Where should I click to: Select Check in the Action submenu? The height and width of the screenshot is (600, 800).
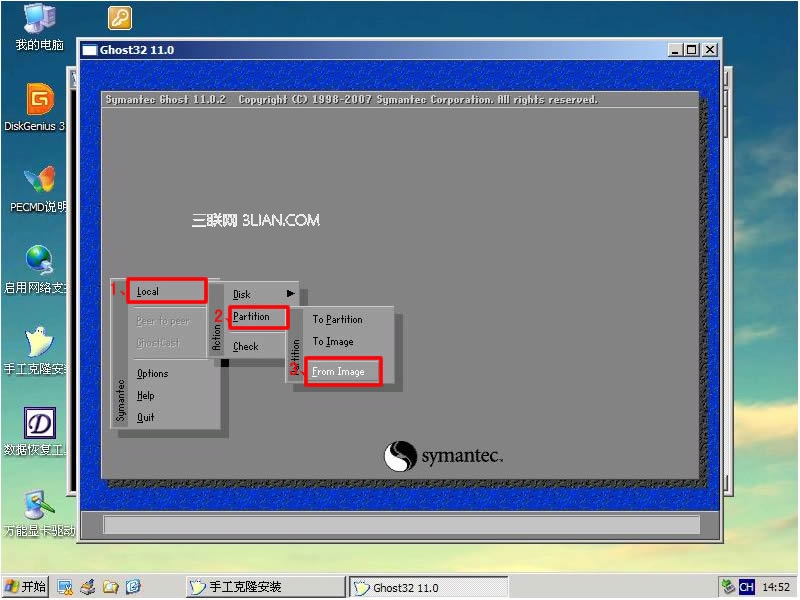245,346
